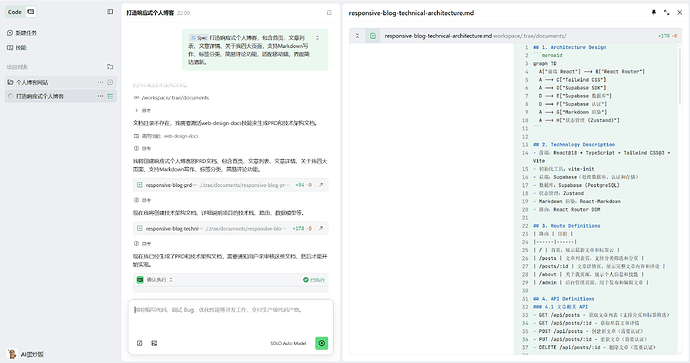Click the chat title 打造响应式个人博客
This screenshot has height=363, width=690.
[x=150, y=13]
